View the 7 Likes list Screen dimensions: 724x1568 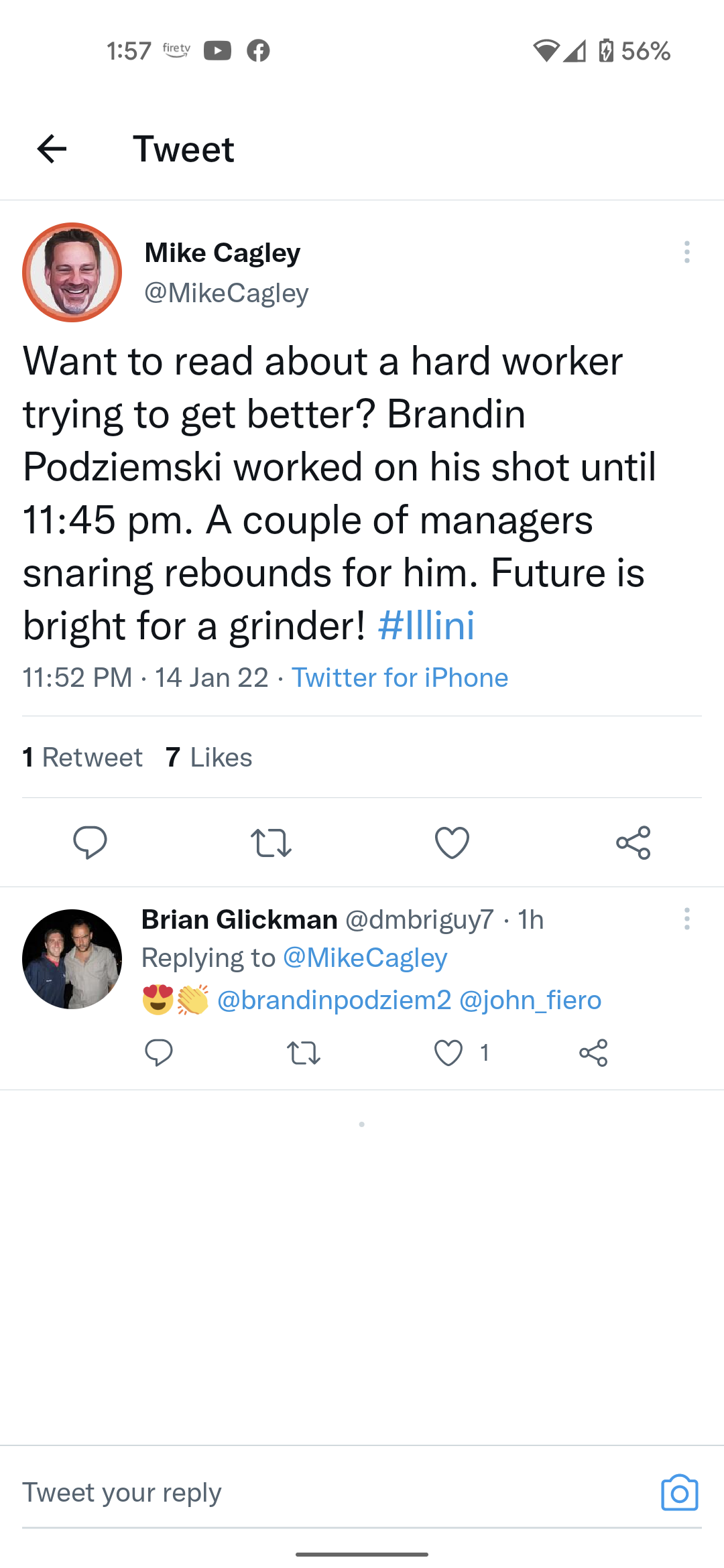(x=209, y=757)
